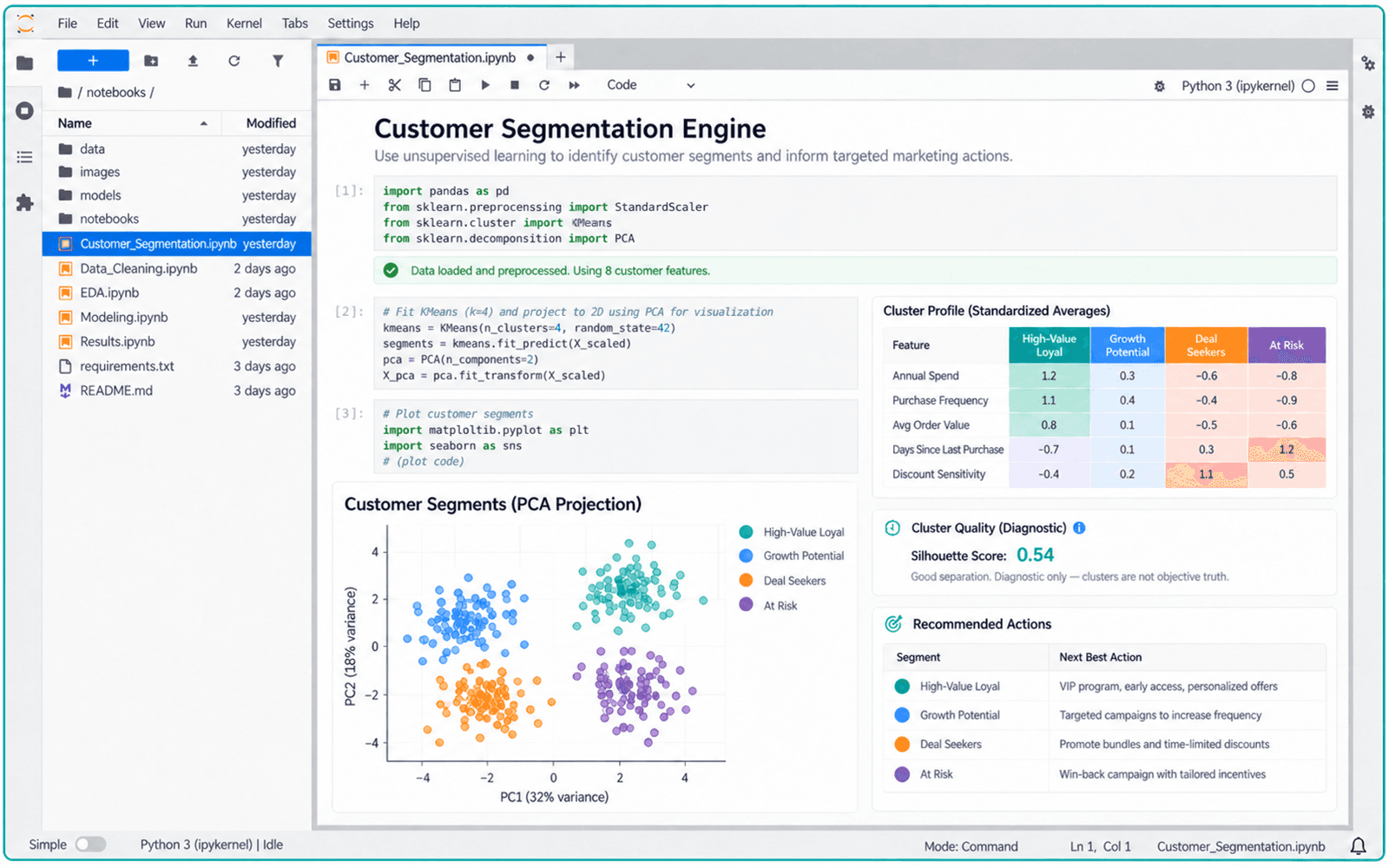Screen dimensions: 1389x868
Task: Open the View menu
Action: (x=152, y=23)
